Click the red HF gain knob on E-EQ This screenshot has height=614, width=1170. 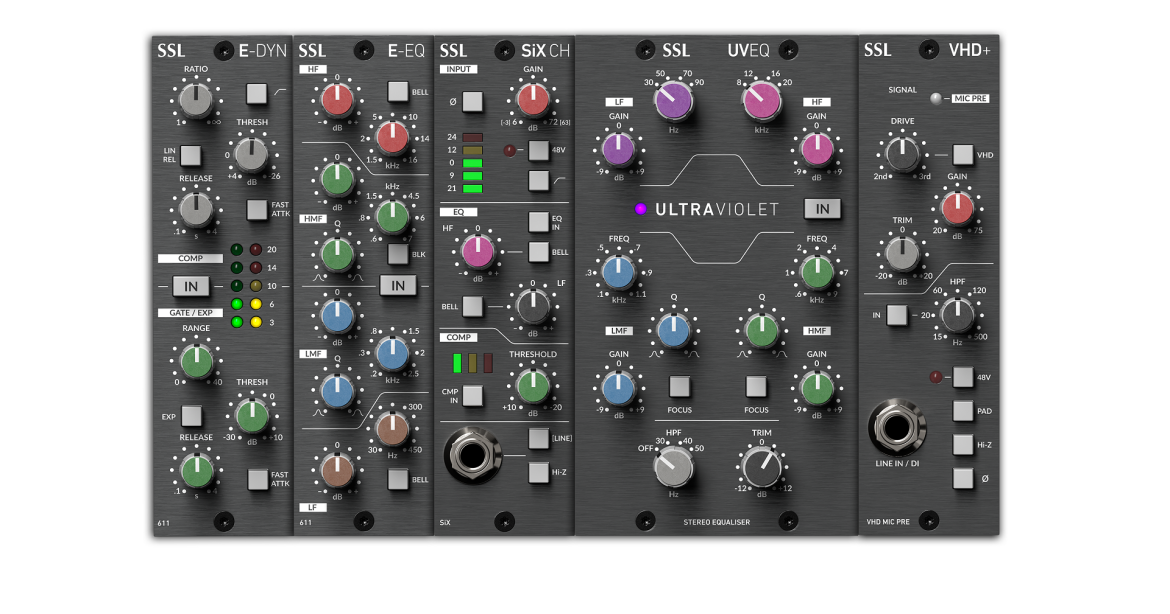click(x=337, y=99)
